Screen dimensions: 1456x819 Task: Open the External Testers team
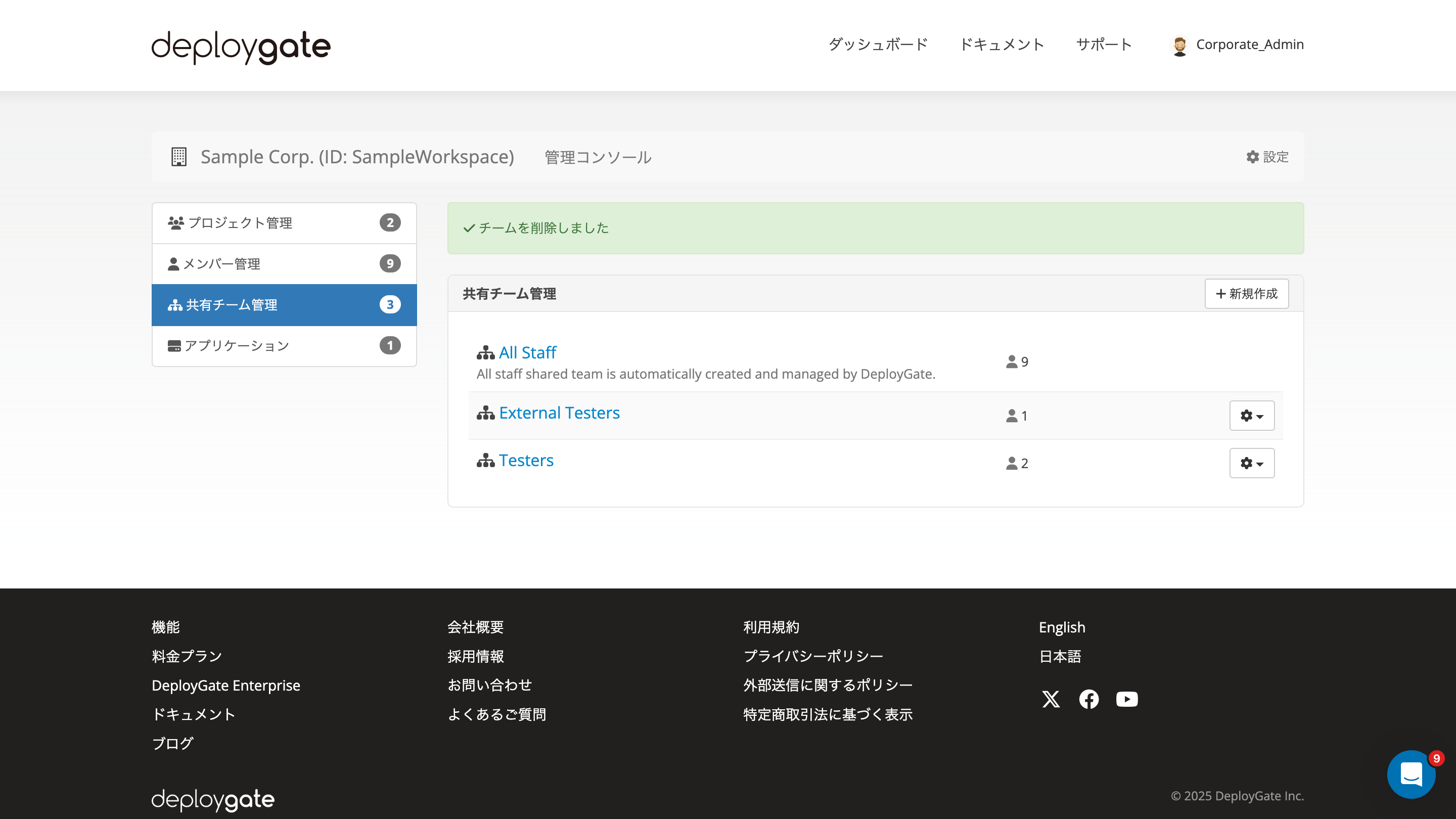click(x=560, y=413)
